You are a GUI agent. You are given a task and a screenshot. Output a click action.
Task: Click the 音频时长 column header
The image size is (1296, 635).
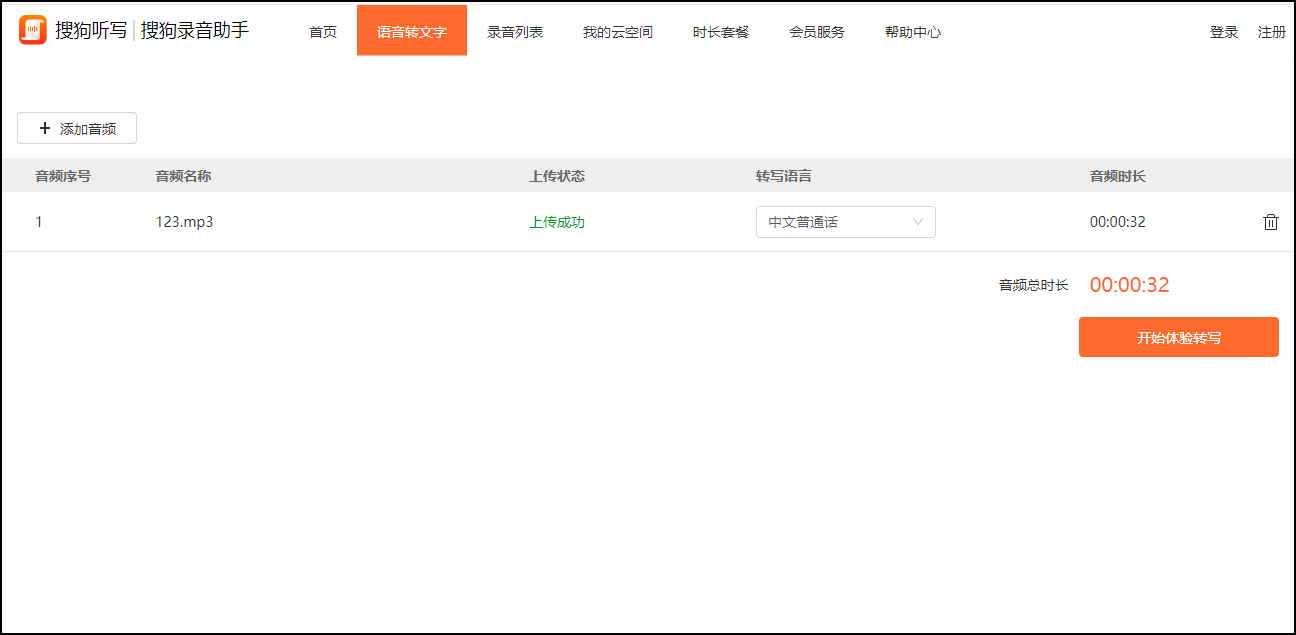coord(1118,176)
